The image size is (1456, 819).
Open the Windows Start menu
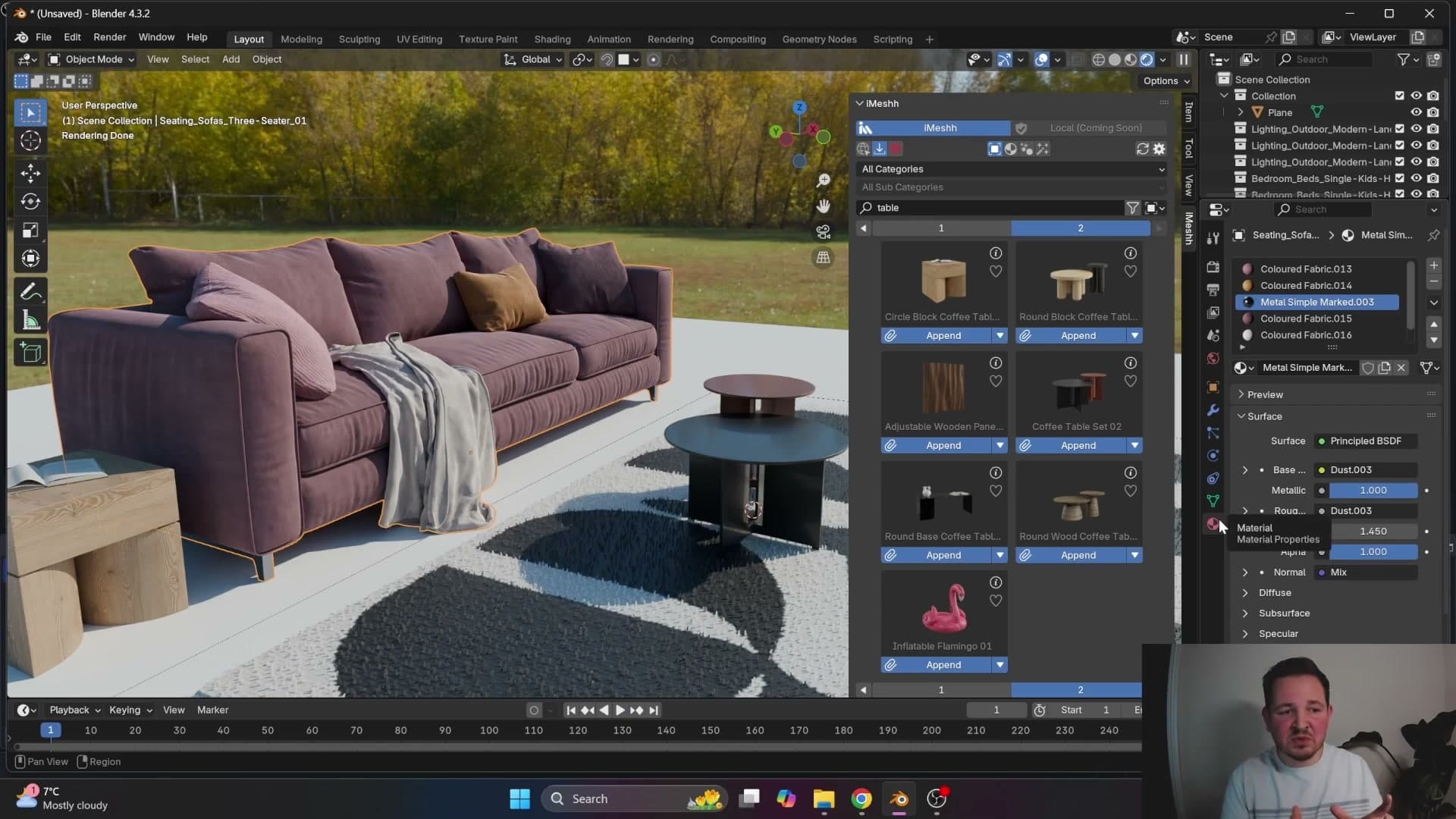pos(520,799)
